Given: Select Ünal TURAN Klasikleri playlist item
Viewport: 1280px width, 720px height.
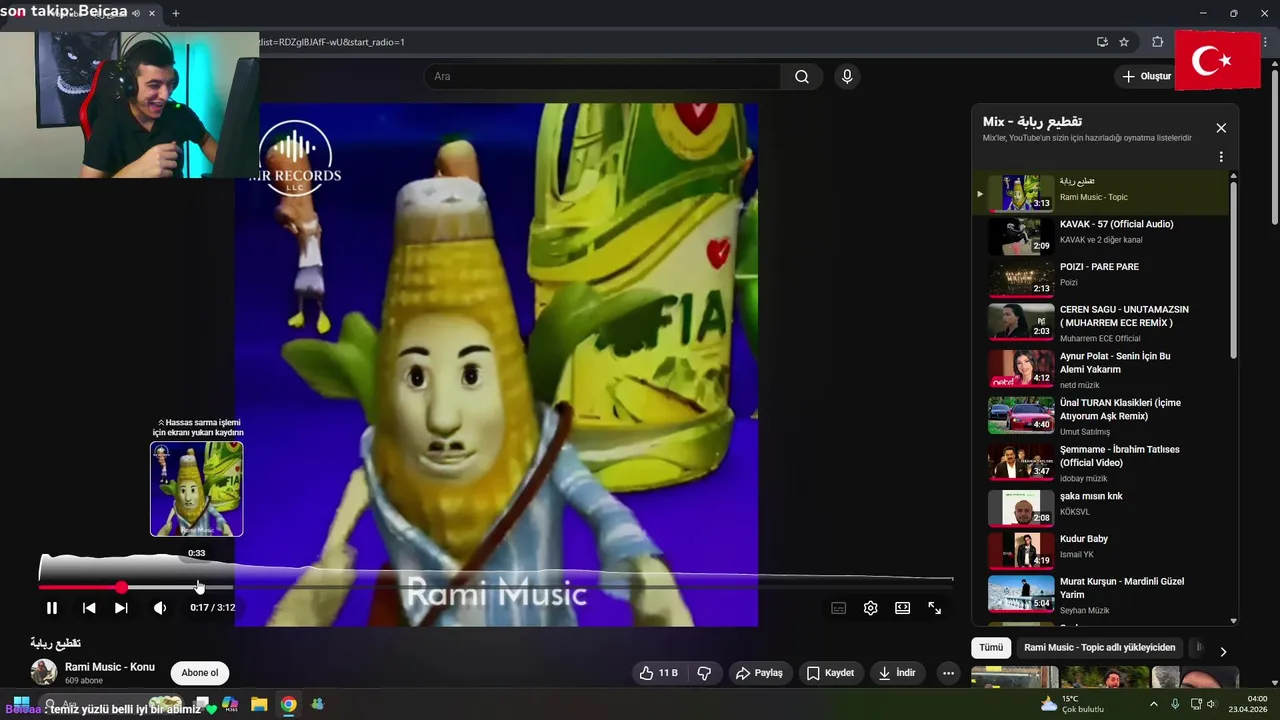Looking at the screenshot, I should coord(1100,415).
